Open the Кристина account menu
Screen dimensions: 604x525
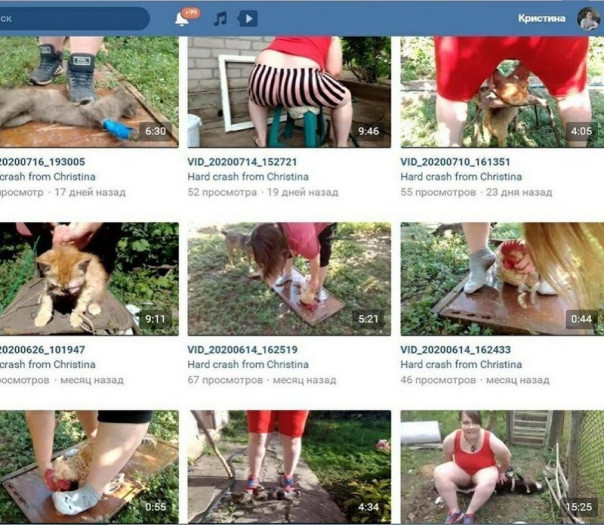tap(542, 18)
